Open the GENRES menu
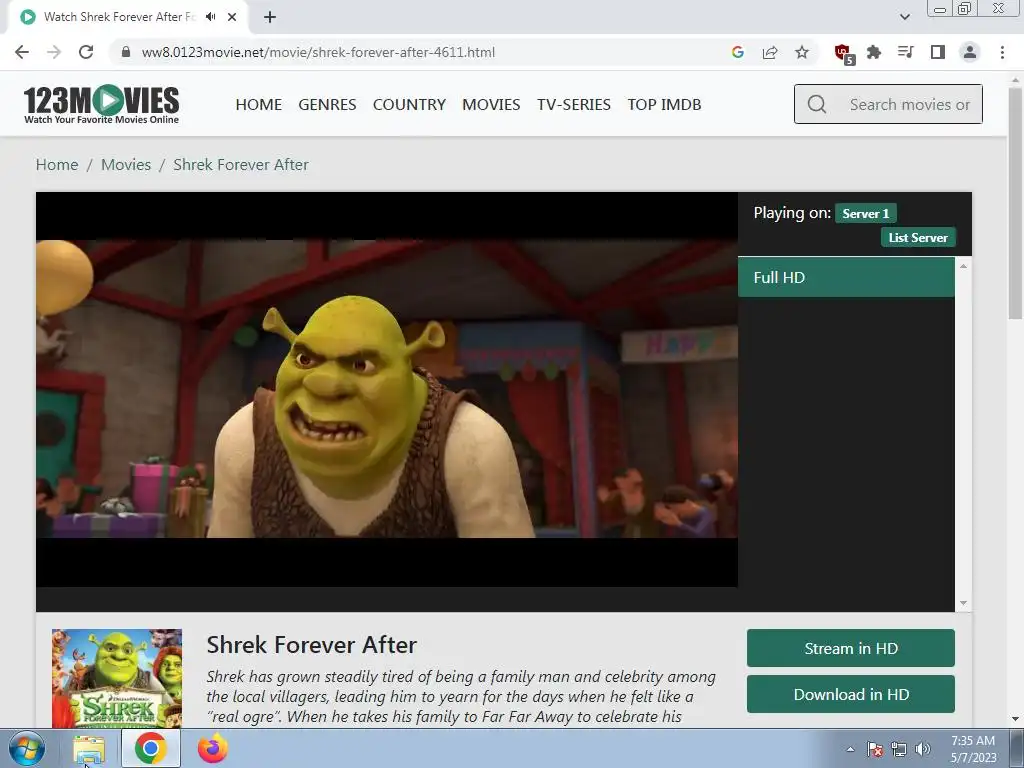This screenshot has height=768, width=1024. (x=327, y=104)
